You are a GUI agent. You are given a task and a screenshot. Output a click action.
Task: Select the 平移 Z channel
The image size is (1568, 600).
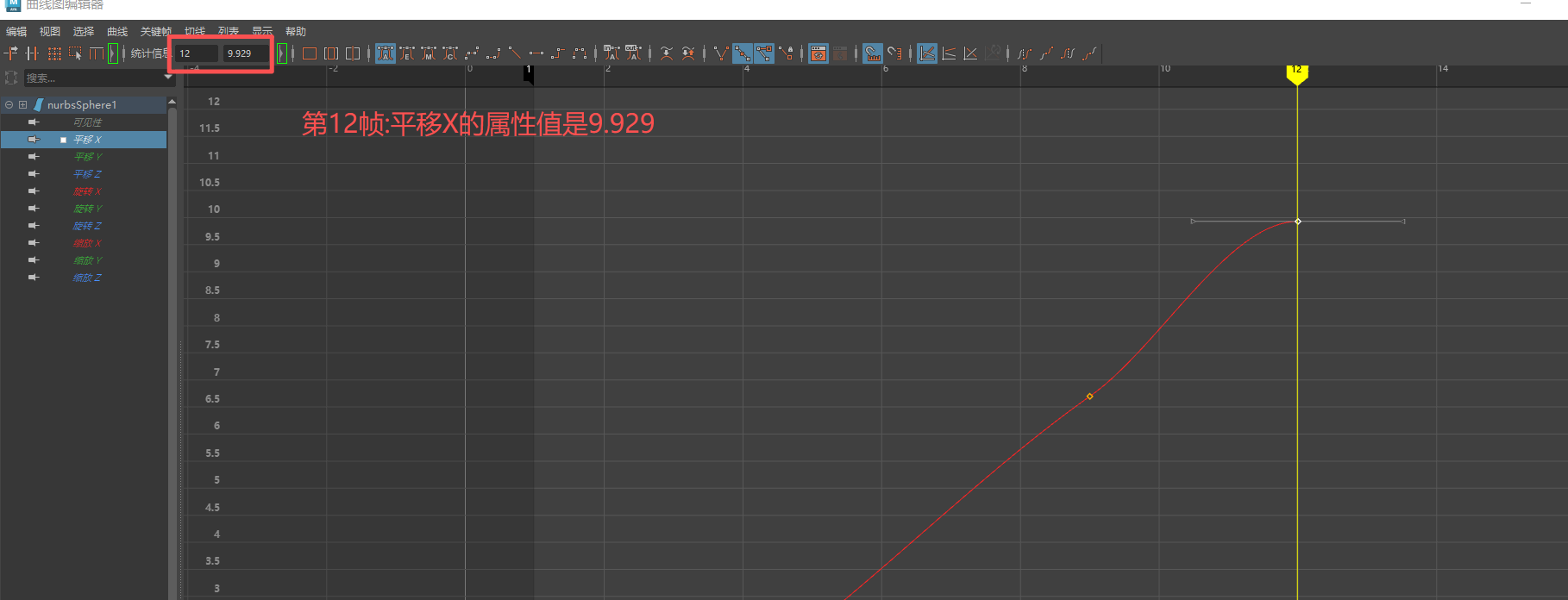tap(87, 174)
